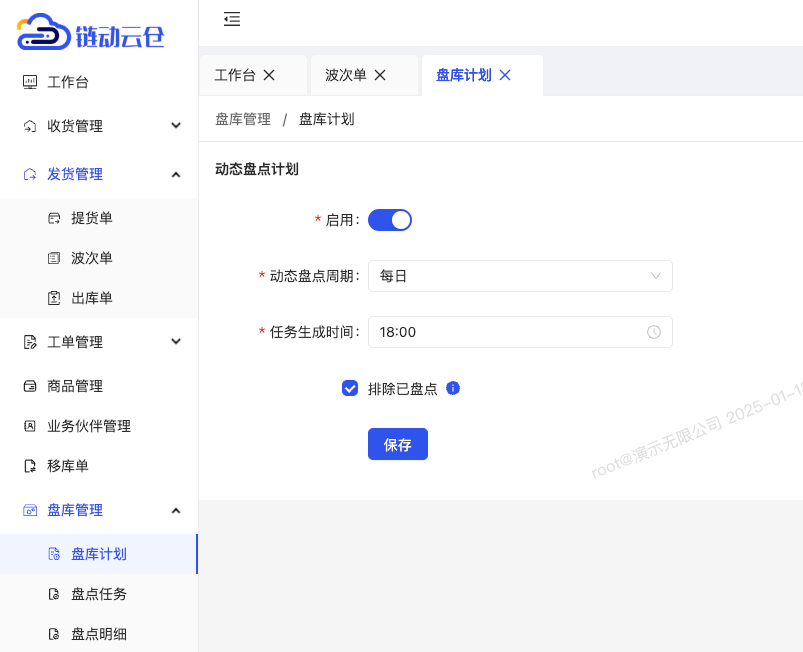Click the info icon beside 排除已盘点

pyautogui.click(x=453, y=388)
